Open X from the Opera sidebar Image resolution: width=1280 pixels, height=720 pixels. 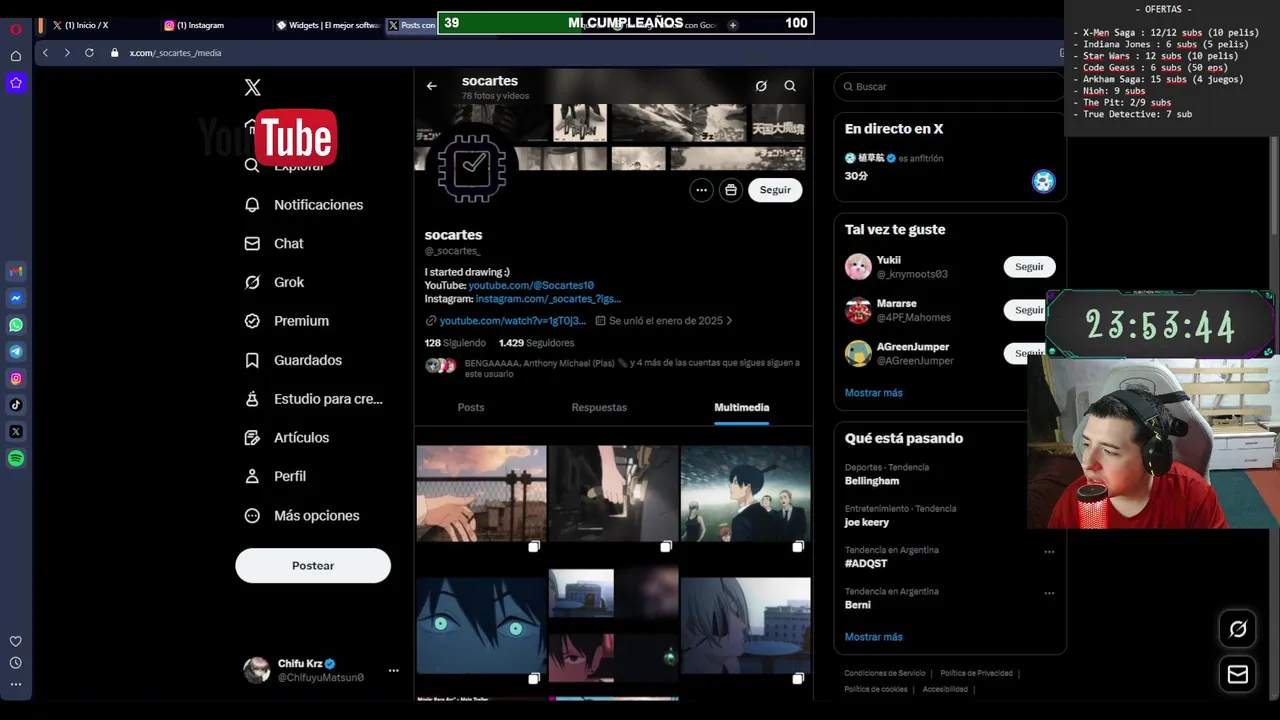tap(16, 432)
